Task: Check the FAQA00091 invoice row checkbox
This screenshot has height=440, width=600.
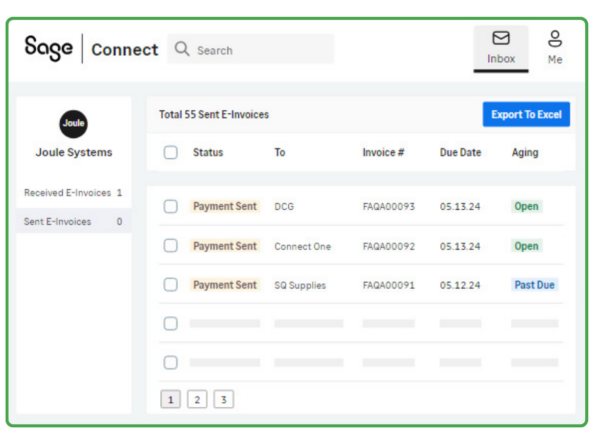Action: coord(170,285)
